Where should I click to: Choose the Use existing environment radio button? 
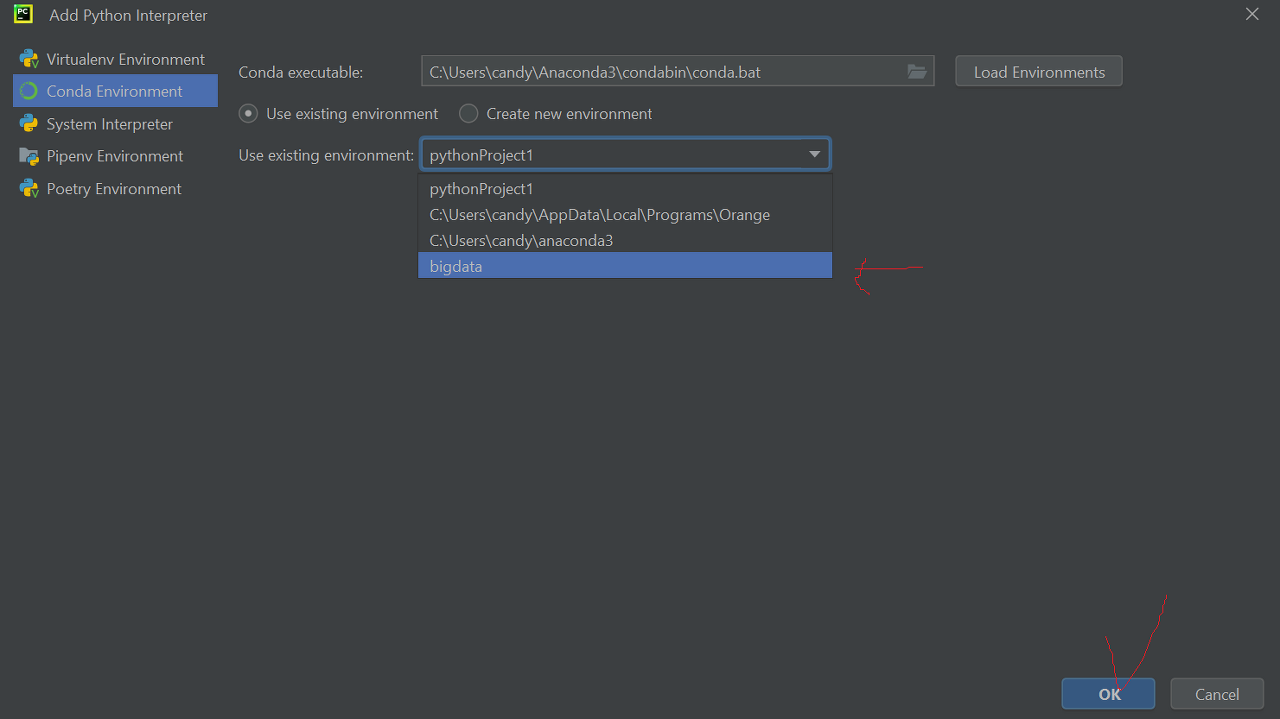click(x=248, y=114)
